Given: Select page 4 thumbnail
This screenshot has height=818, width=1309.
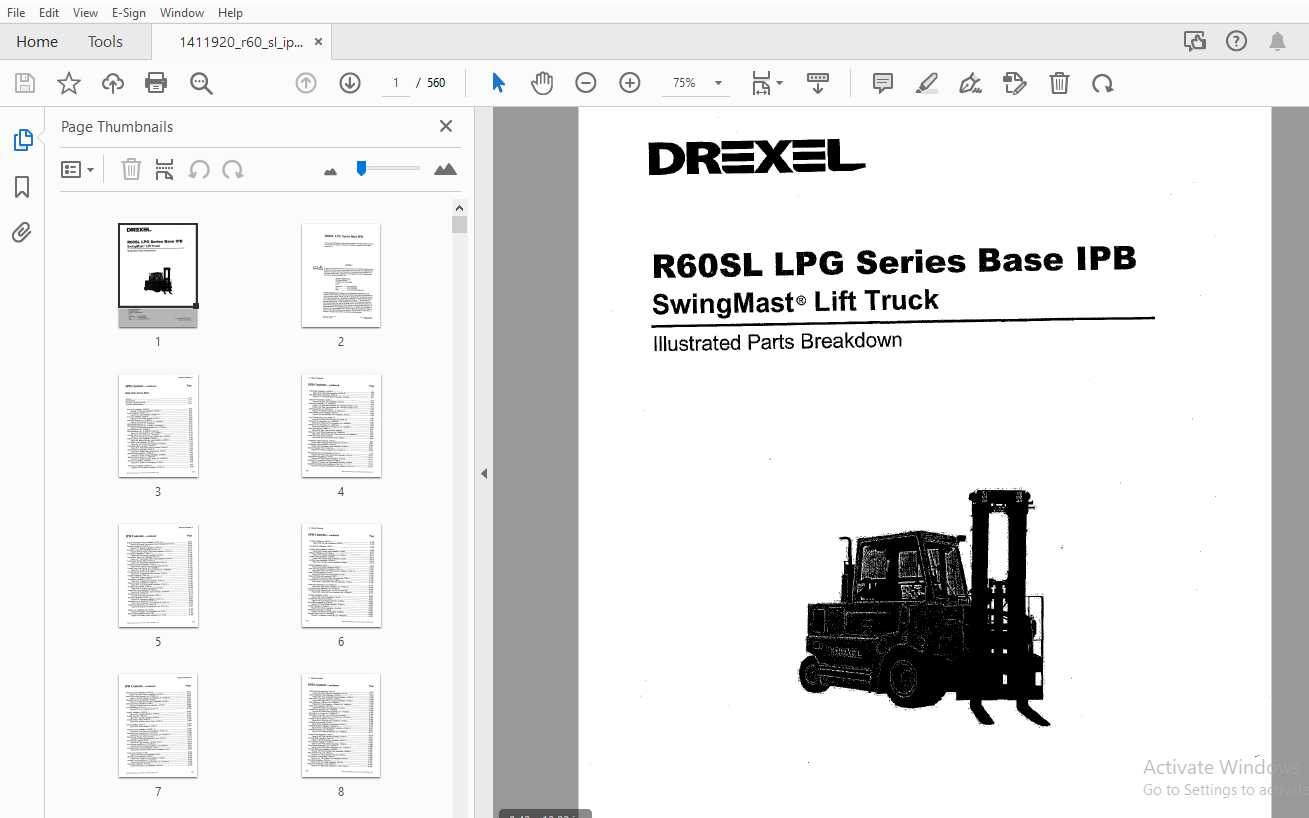Looking at the screenshot, I should (x=341, y=425).
